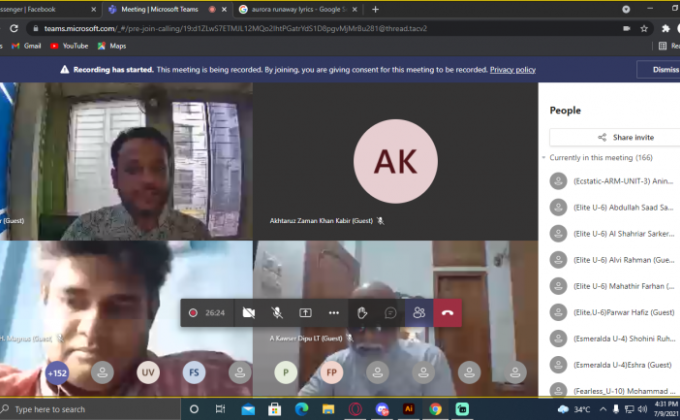The image size is (680, 420).
Task: Open the More actions ellipsis menu
Action: click(333, 312)
